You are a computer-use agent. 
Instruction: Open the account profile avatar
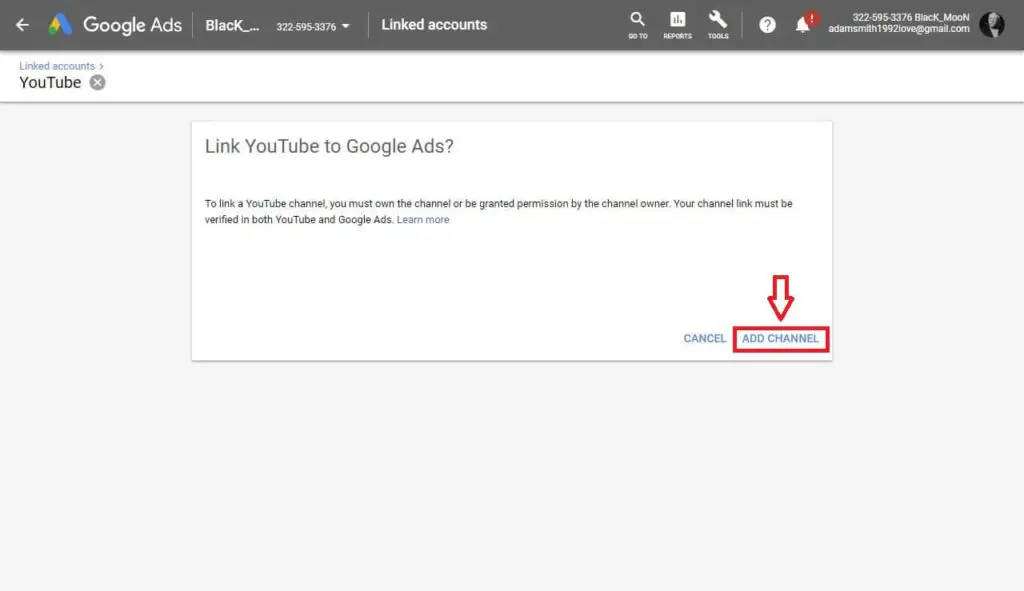(992, 25)
